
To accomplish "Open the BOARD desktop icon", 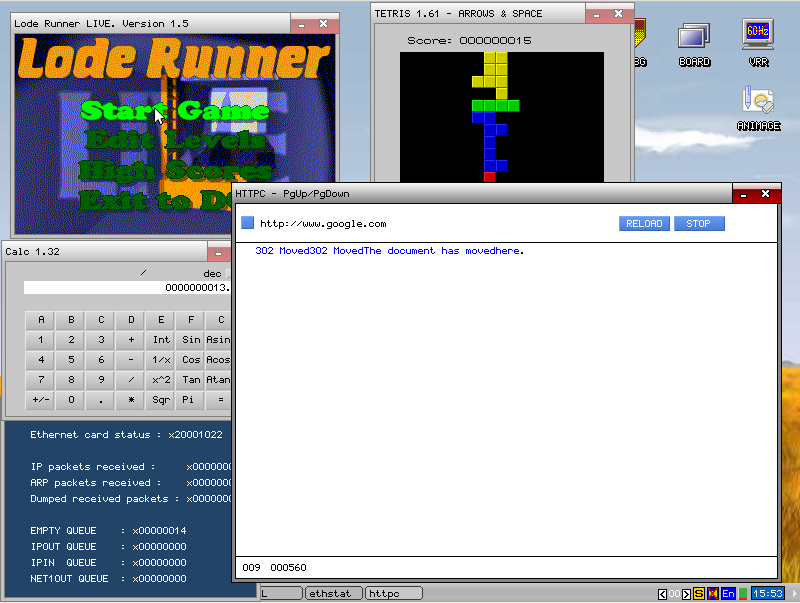I will [x=694, y=43].
